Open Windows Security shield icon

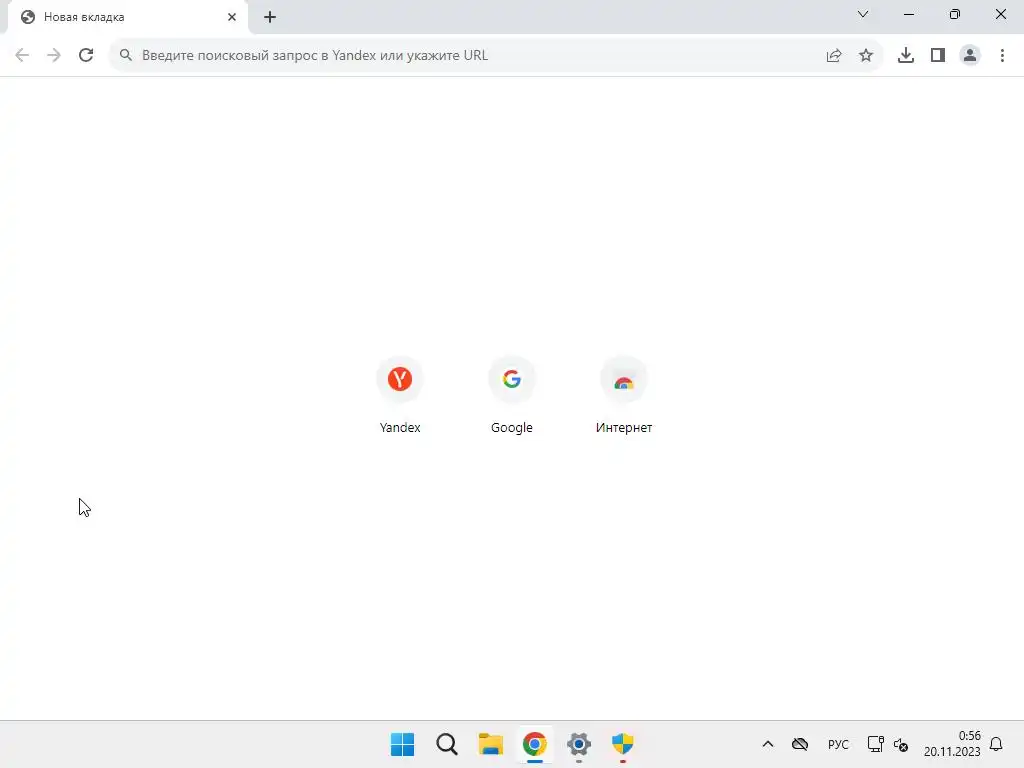click(623, 744)
